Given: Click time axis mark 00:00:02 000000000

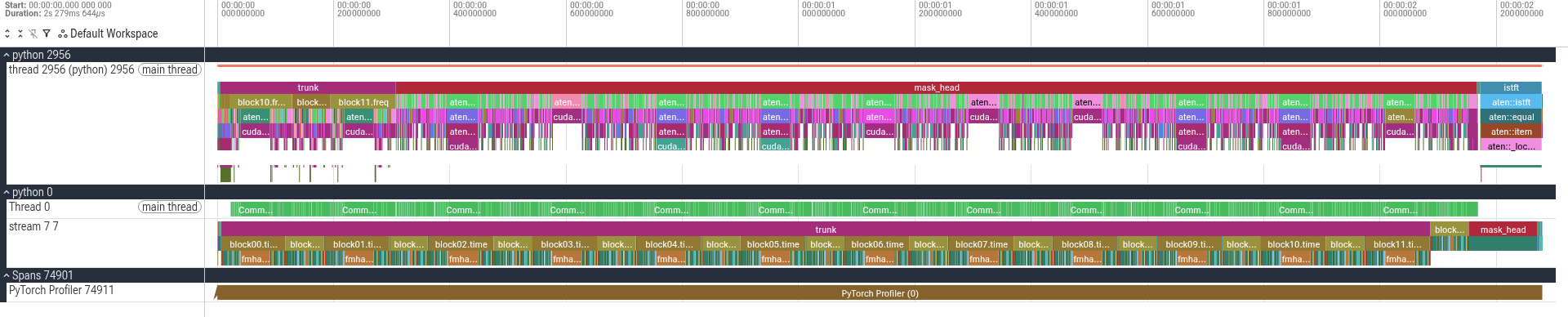Looking at the screenshot, I should [x=1405, y=9].
